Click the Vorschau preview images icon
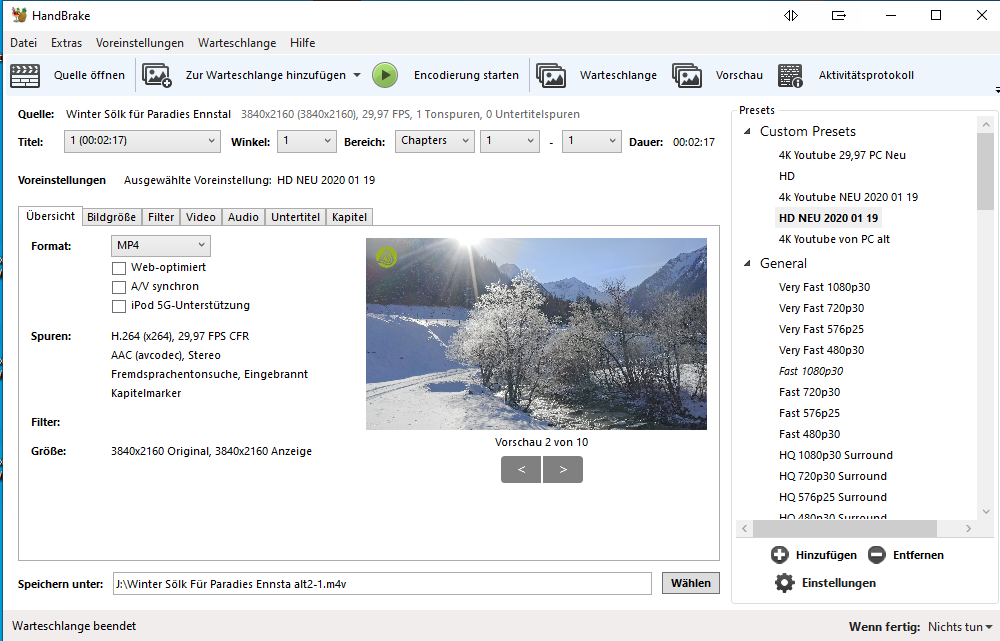Screen dimensions: 1000x641 pos(687,75)
